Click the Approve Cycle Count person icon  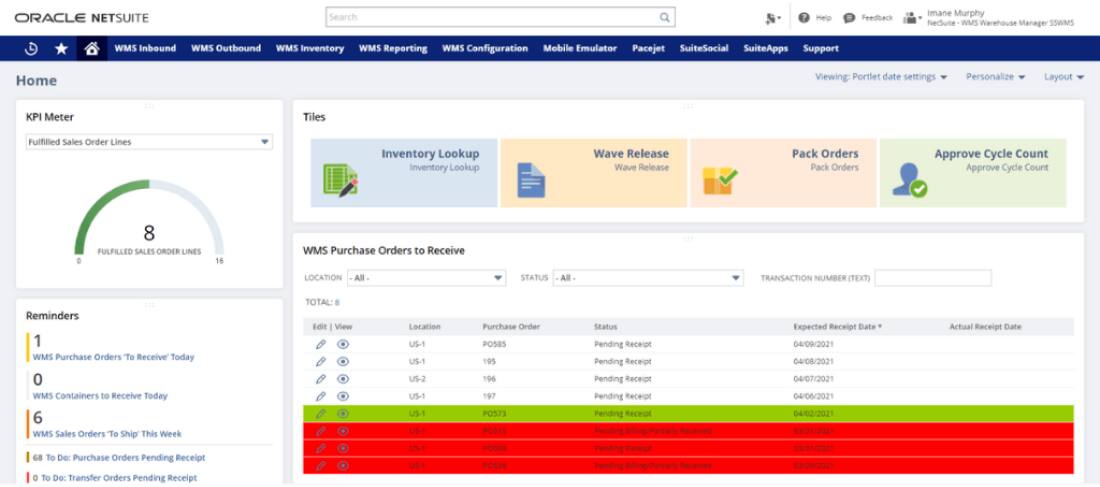click(x=910, y=180)
